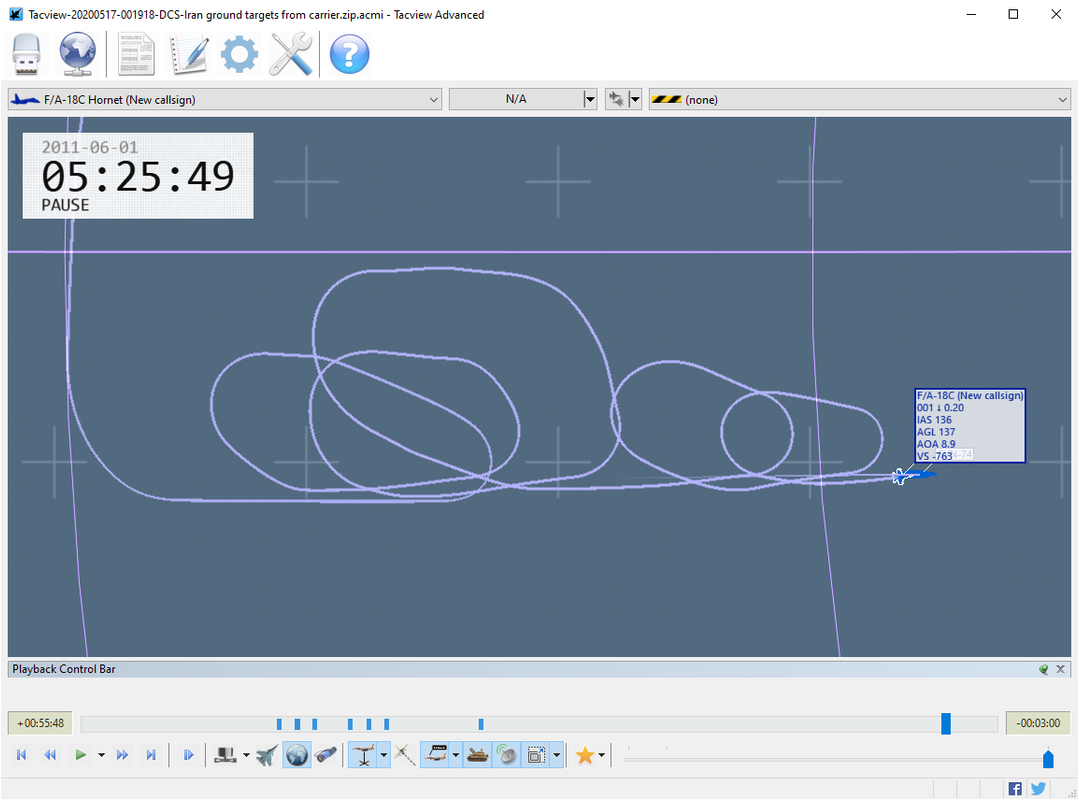Jump to the beginning of the recording
Image resolution: width=1079 pixels, height=800 pixels.
(x=21, y=755)
